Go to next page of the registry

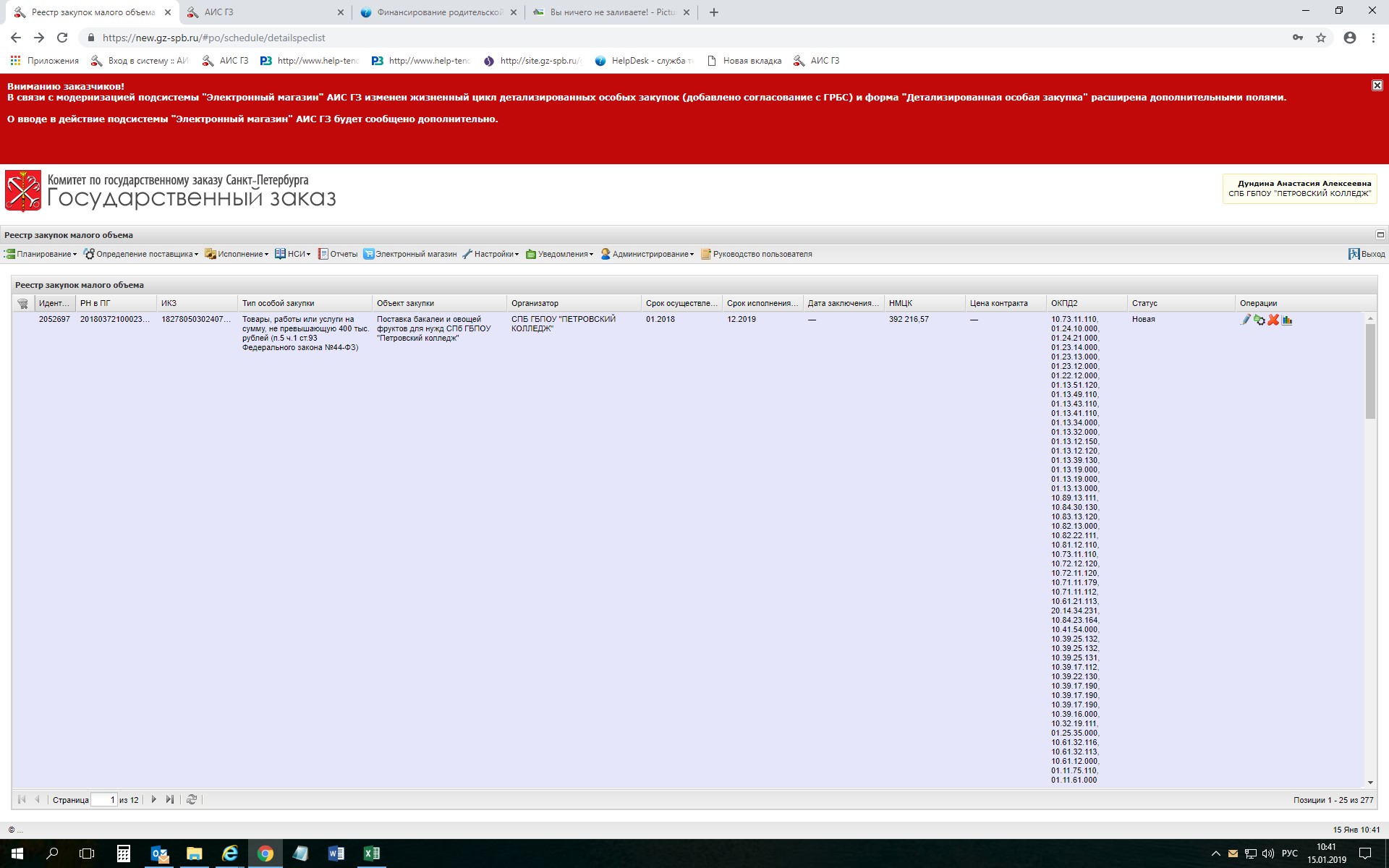pos(153,799)
